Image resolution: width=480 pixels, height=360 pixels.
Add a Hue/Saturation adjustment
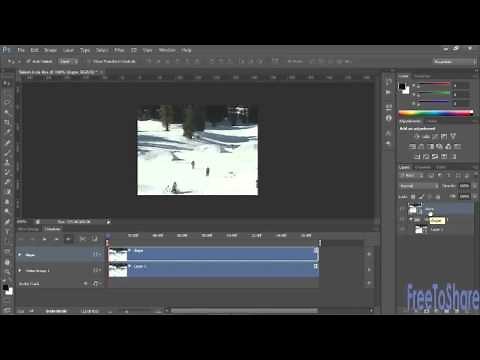coord(412,146)
